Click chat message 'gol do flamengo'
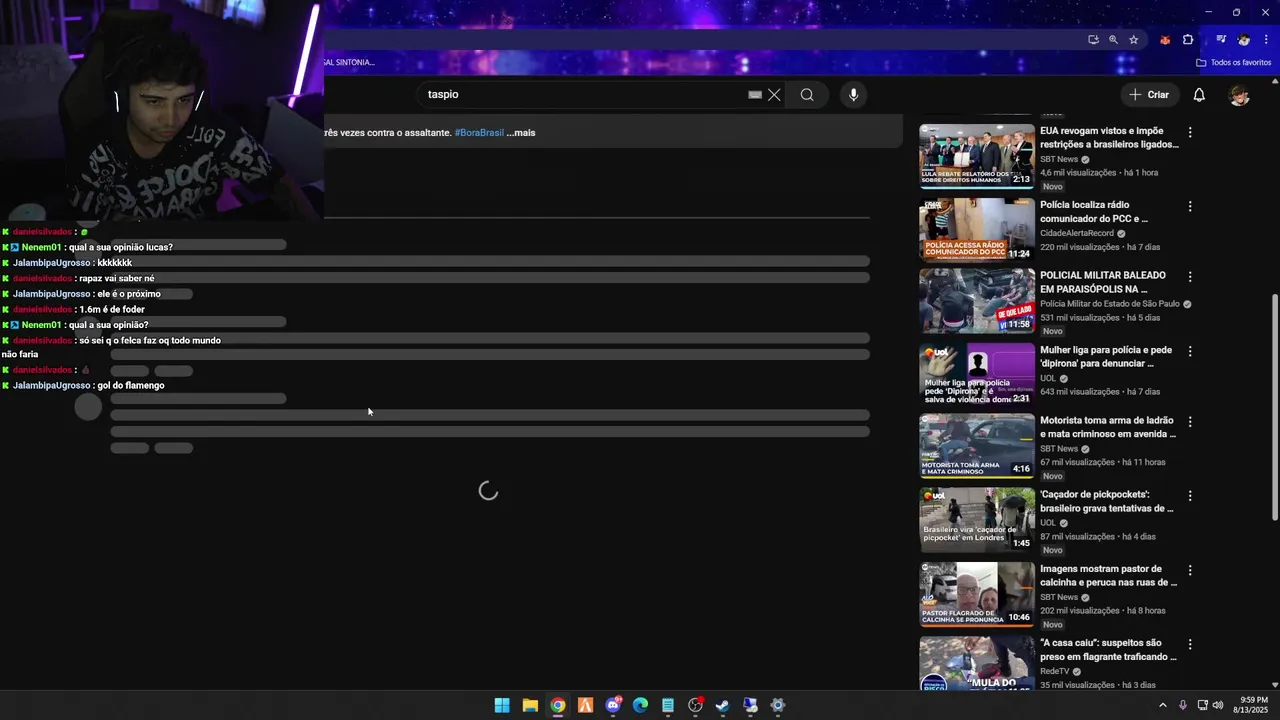This screenshot has height=720, width=1280. tap(131, 386)
